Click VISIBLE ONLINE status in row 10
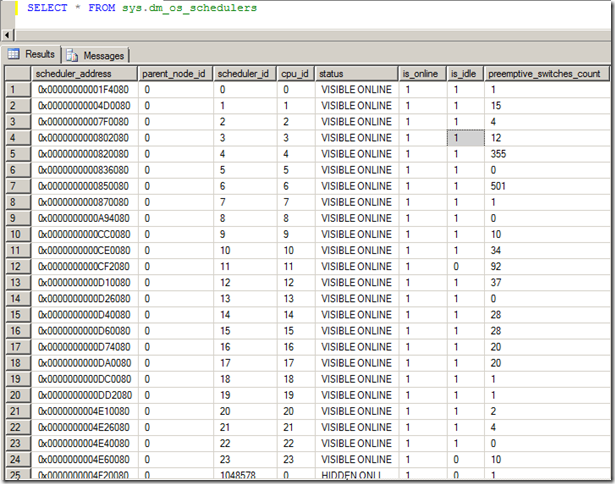 [357, 235]
